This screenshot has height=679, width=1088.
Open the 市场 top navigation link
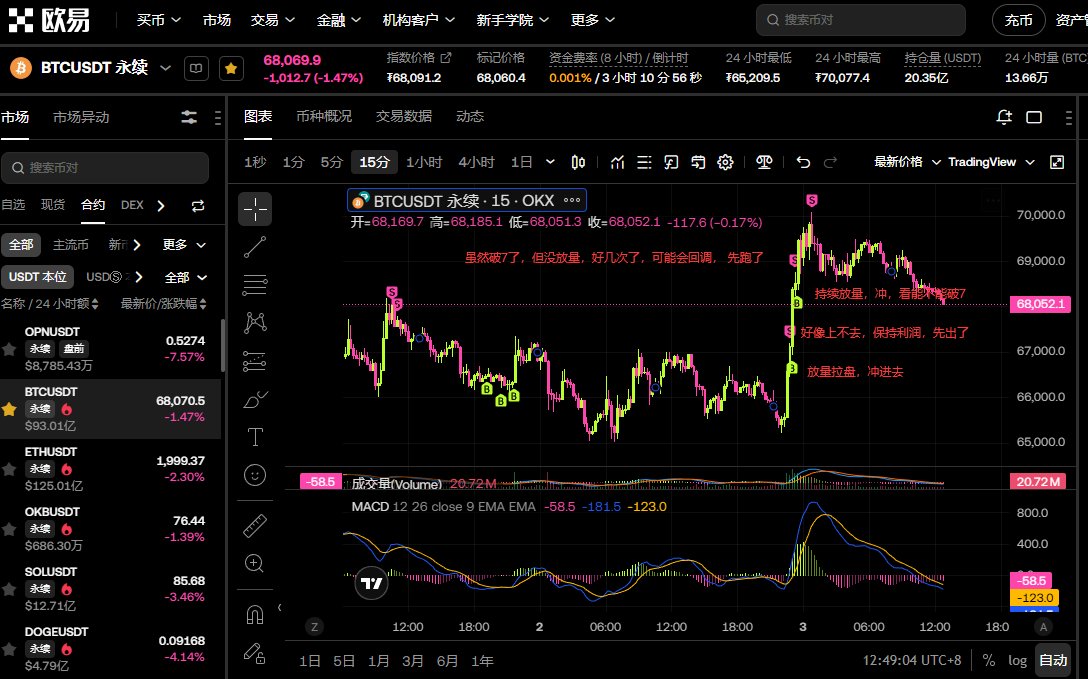(x=216, y=20)
